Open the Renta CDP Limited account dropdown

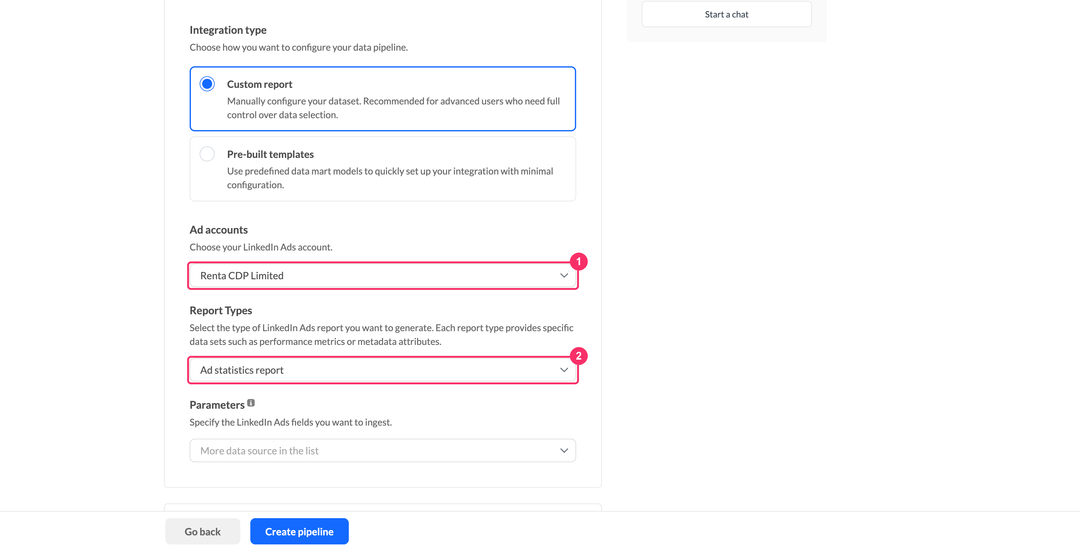pos(383,276)
